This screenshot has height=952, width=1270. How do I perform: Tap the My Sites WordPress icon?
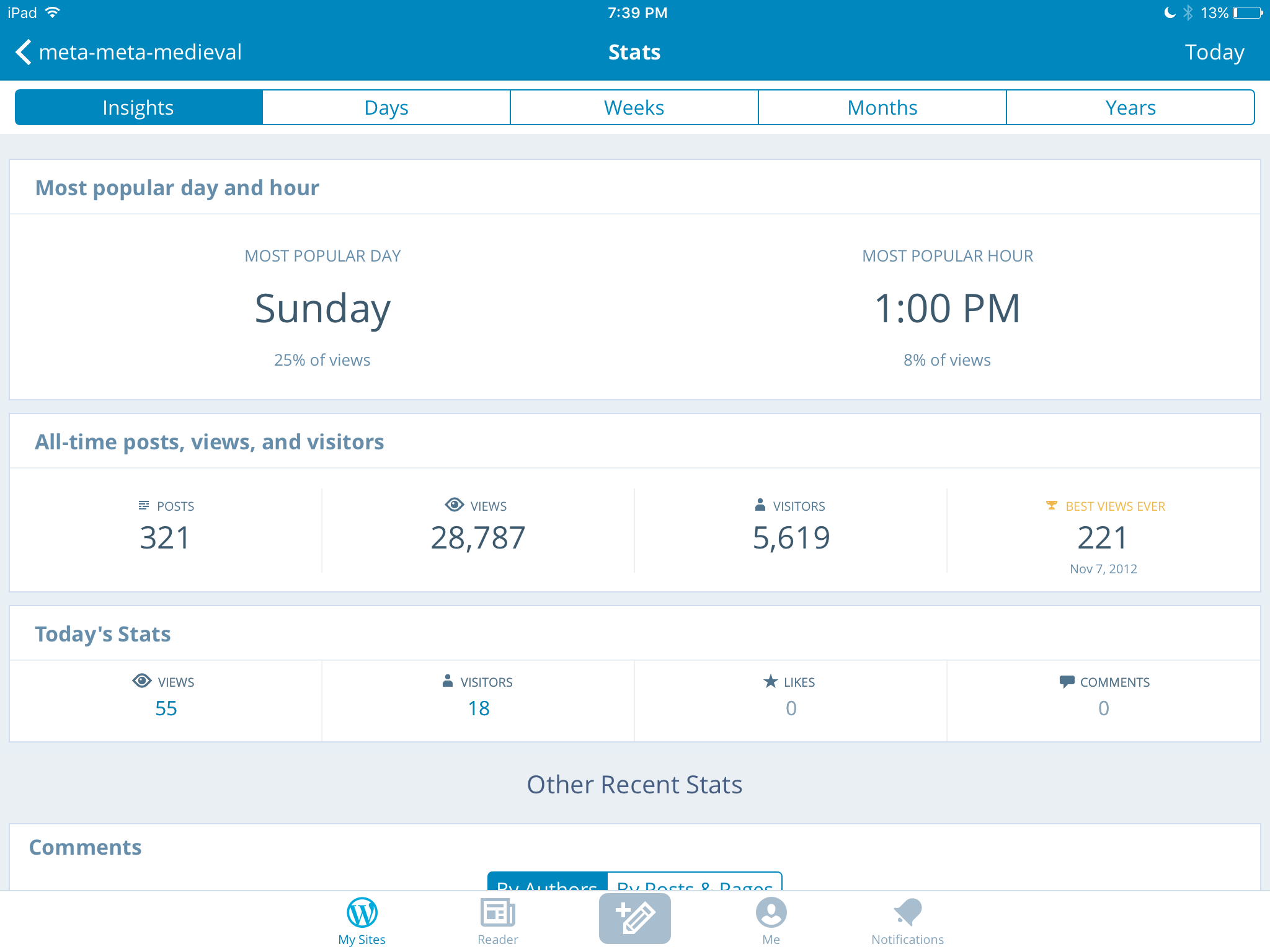pyautogui.click(x=362, y=913)
